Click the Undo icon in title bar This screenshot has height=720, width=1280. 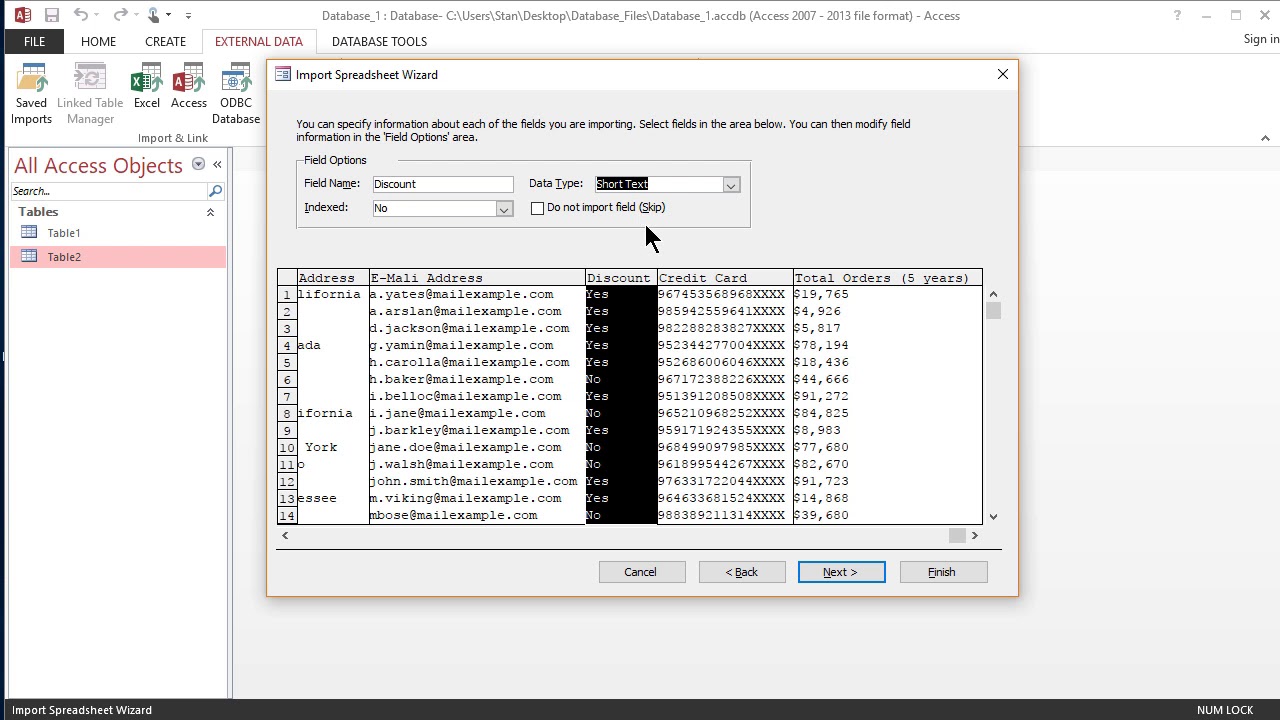pos(81,15)
